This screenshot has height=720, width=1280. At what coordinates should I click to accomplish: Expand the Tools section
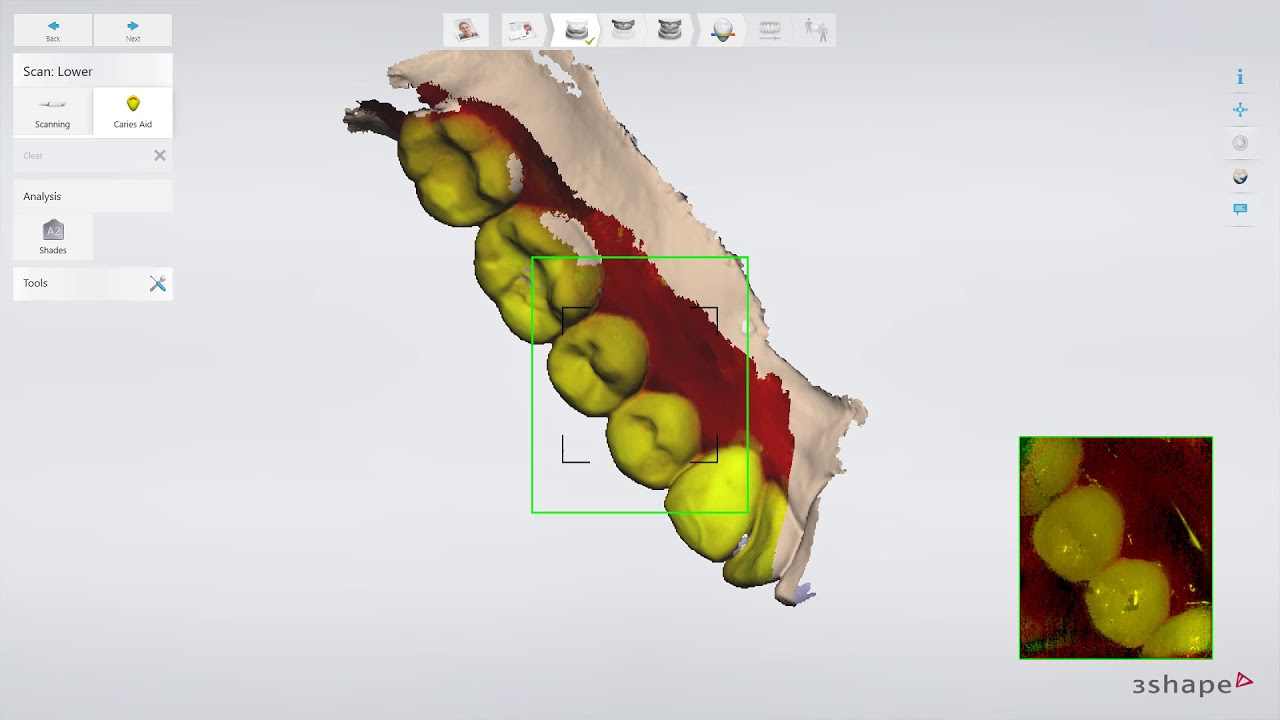point(93,283)
